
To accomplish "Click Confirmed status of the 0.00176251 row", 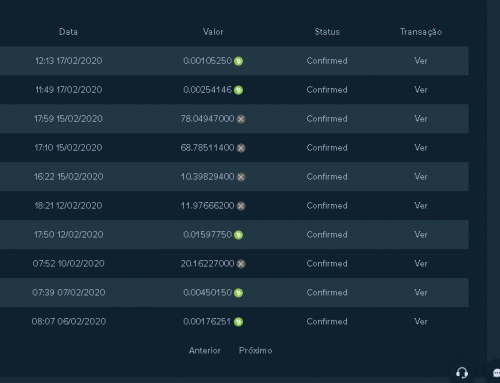I will pyautogui.click(x=327, y=322).
